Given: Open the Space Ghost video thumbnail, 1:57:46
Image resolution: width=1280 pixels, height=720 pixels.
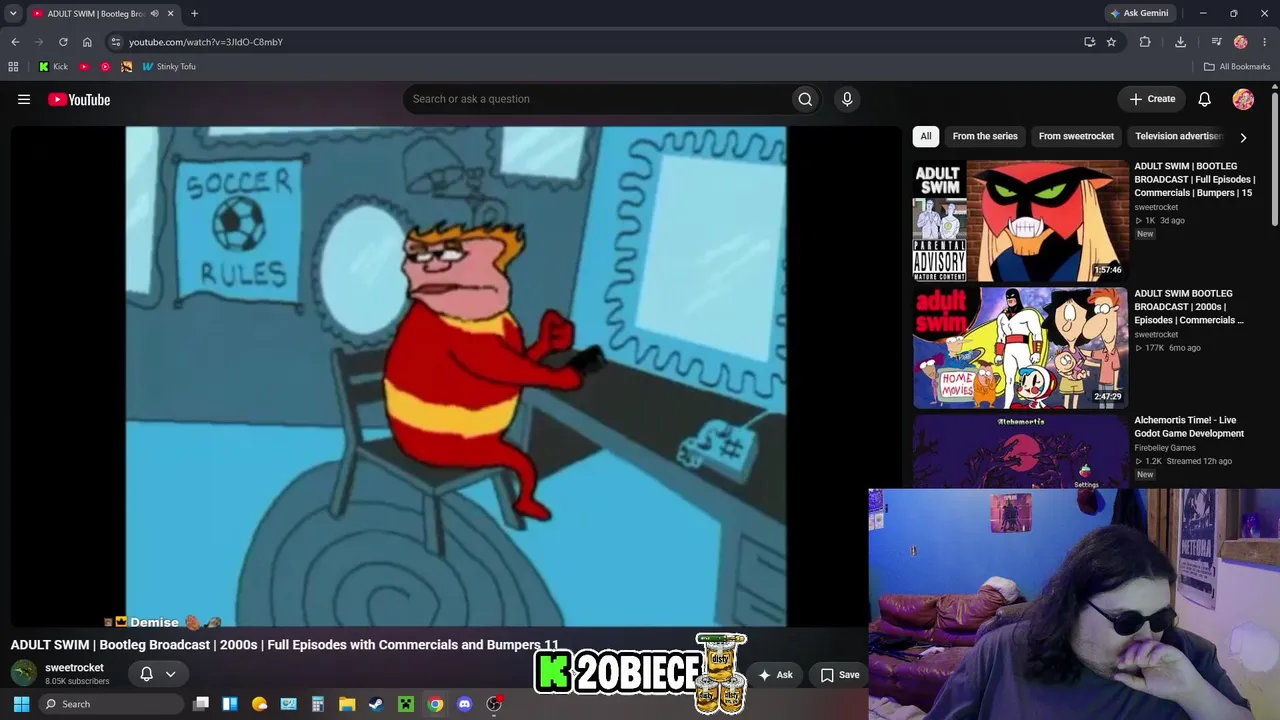Looking at the screenshot, I should pos(1020,221).
